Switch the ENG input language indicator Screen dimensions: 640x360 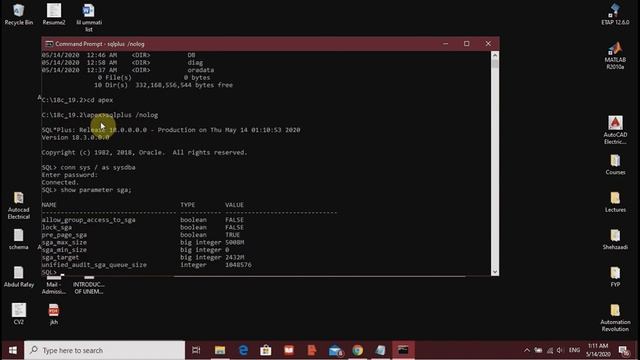click(574, 350)
